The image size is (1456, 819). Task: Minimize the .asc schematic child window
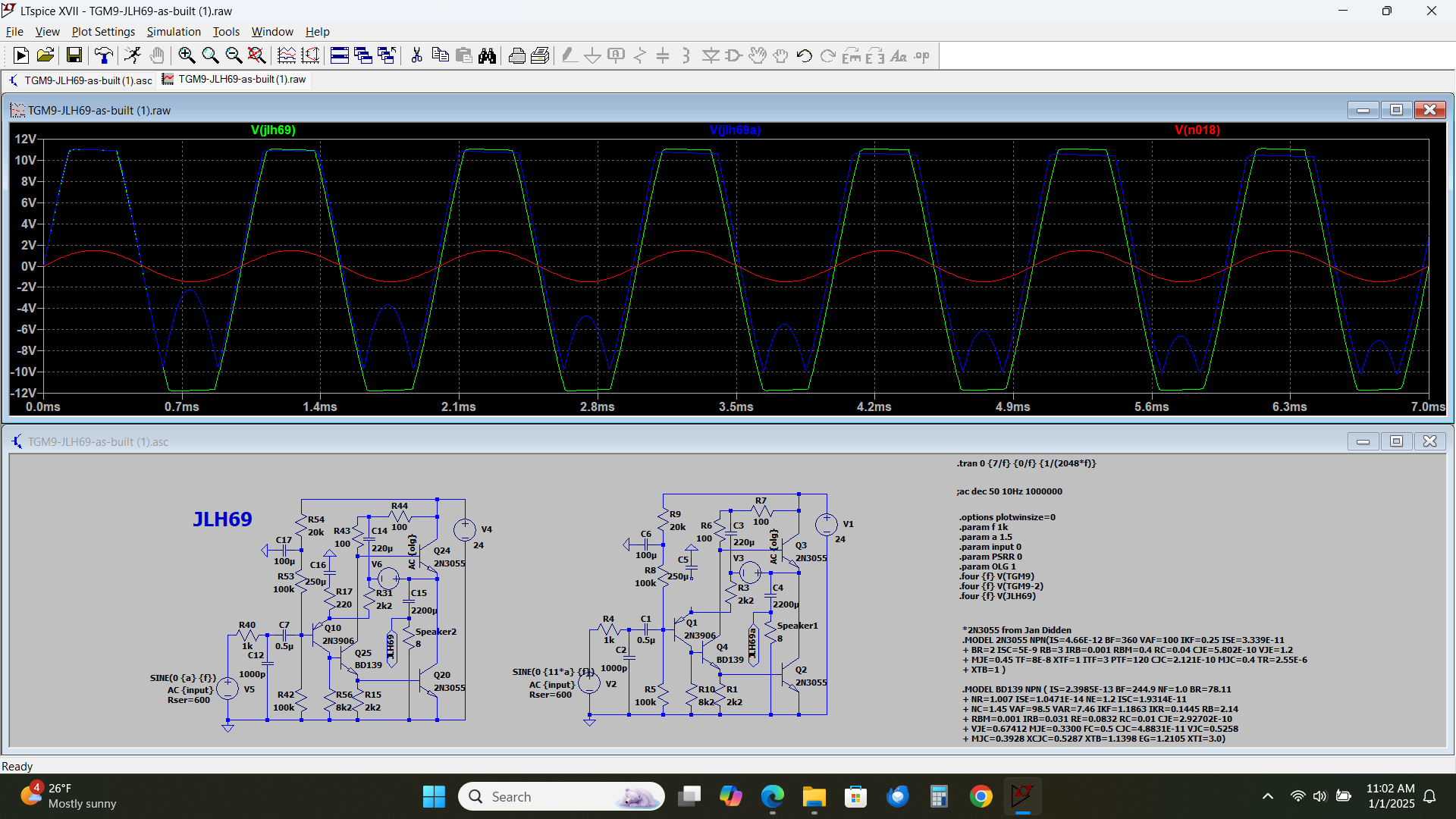[1363, 441]
